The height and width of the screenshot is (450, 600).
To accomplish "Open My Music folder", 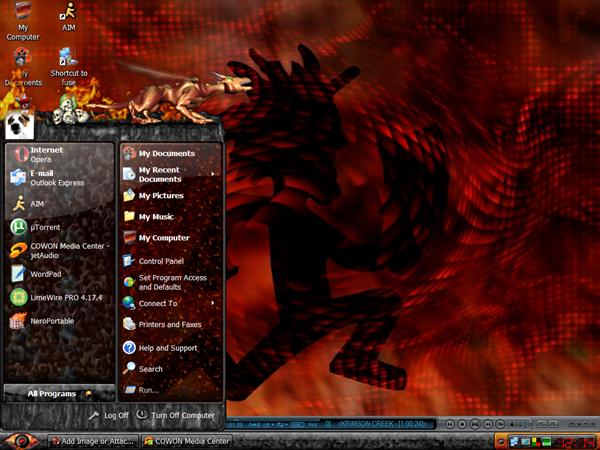I will click(x=171, y=217).
